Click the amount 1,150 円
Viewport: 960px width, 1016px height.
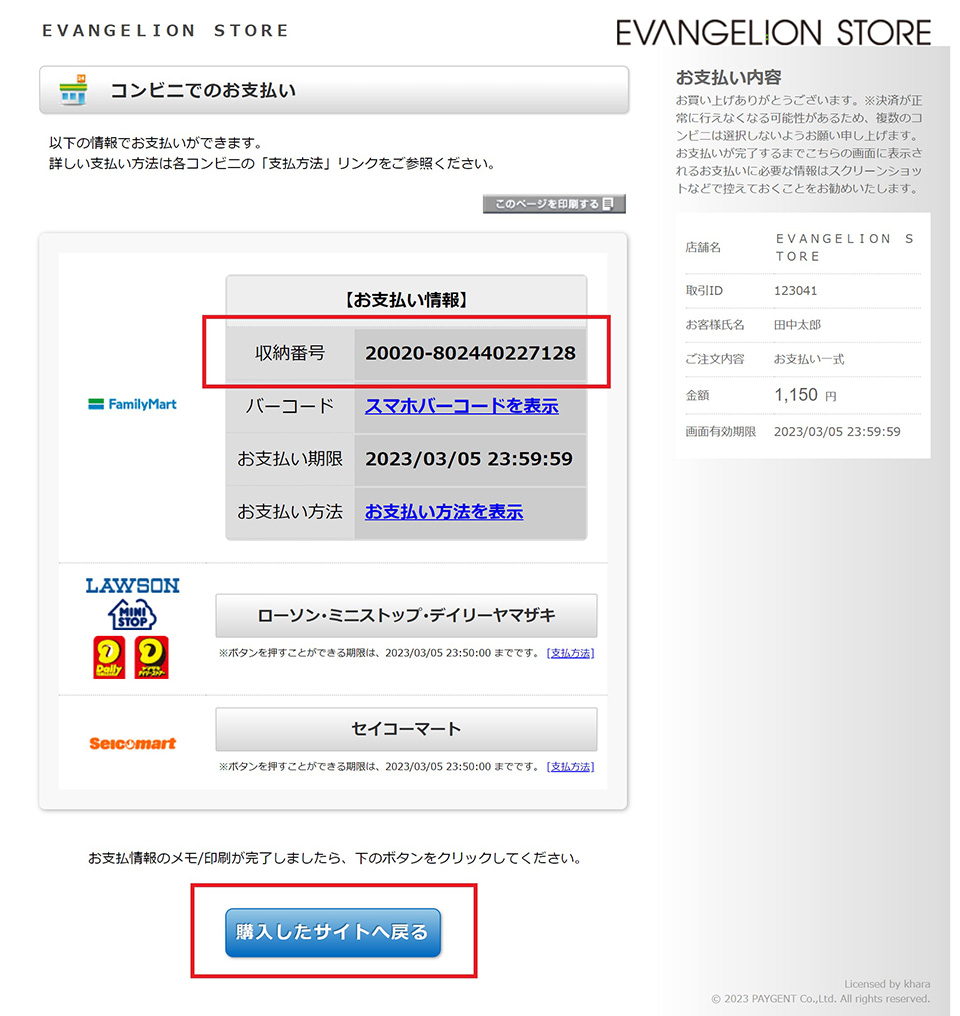tap(805, 395)
